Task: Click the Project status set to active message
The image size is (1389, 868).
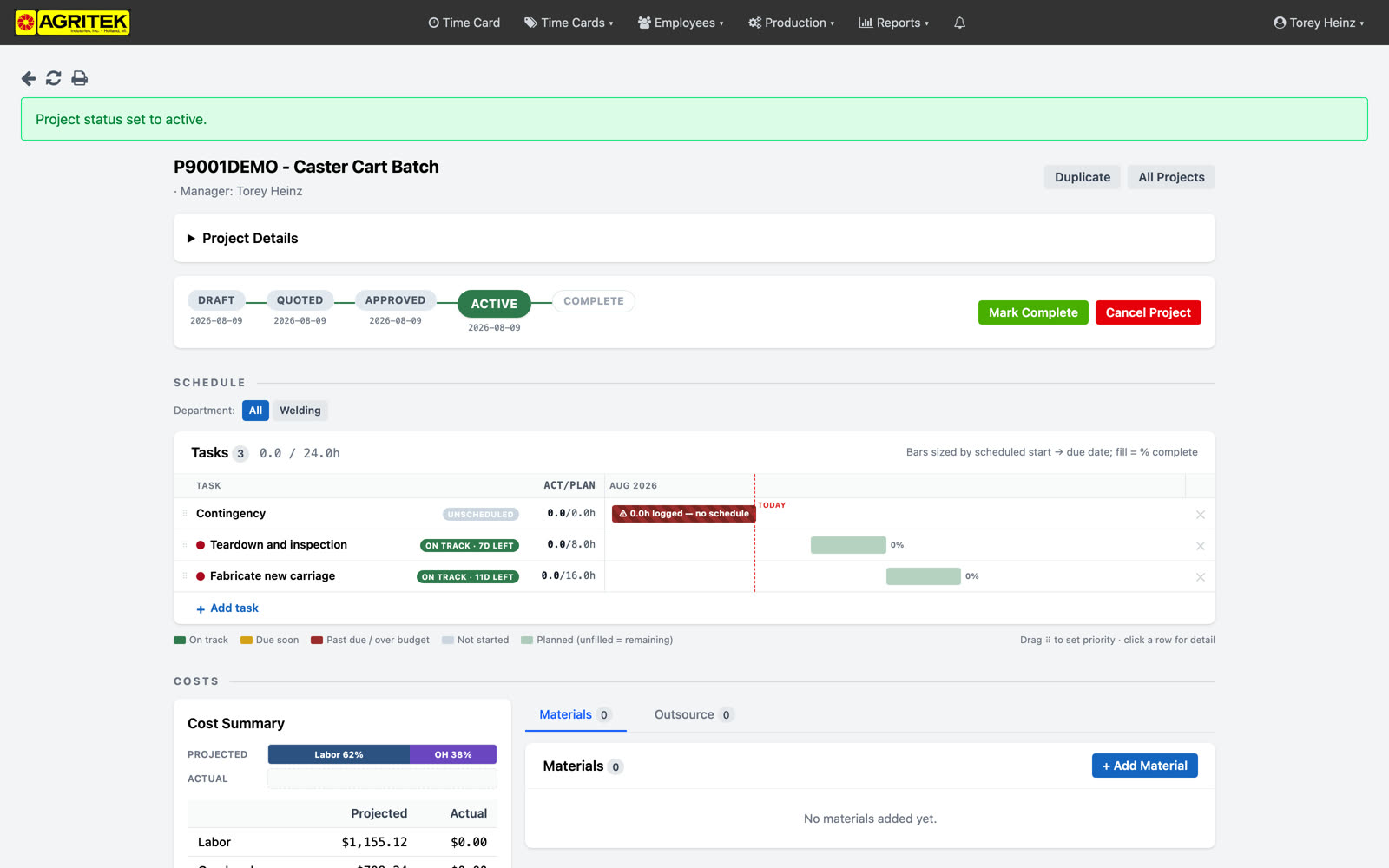Action: 122,120
